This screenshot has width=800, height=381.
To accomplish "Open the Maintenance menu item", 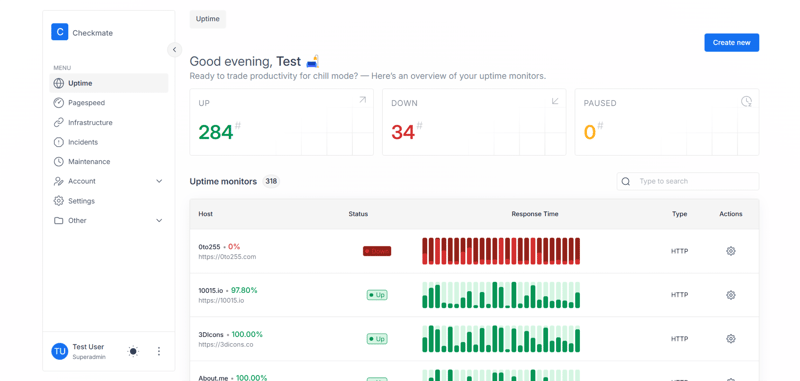I will click(109, 161).
